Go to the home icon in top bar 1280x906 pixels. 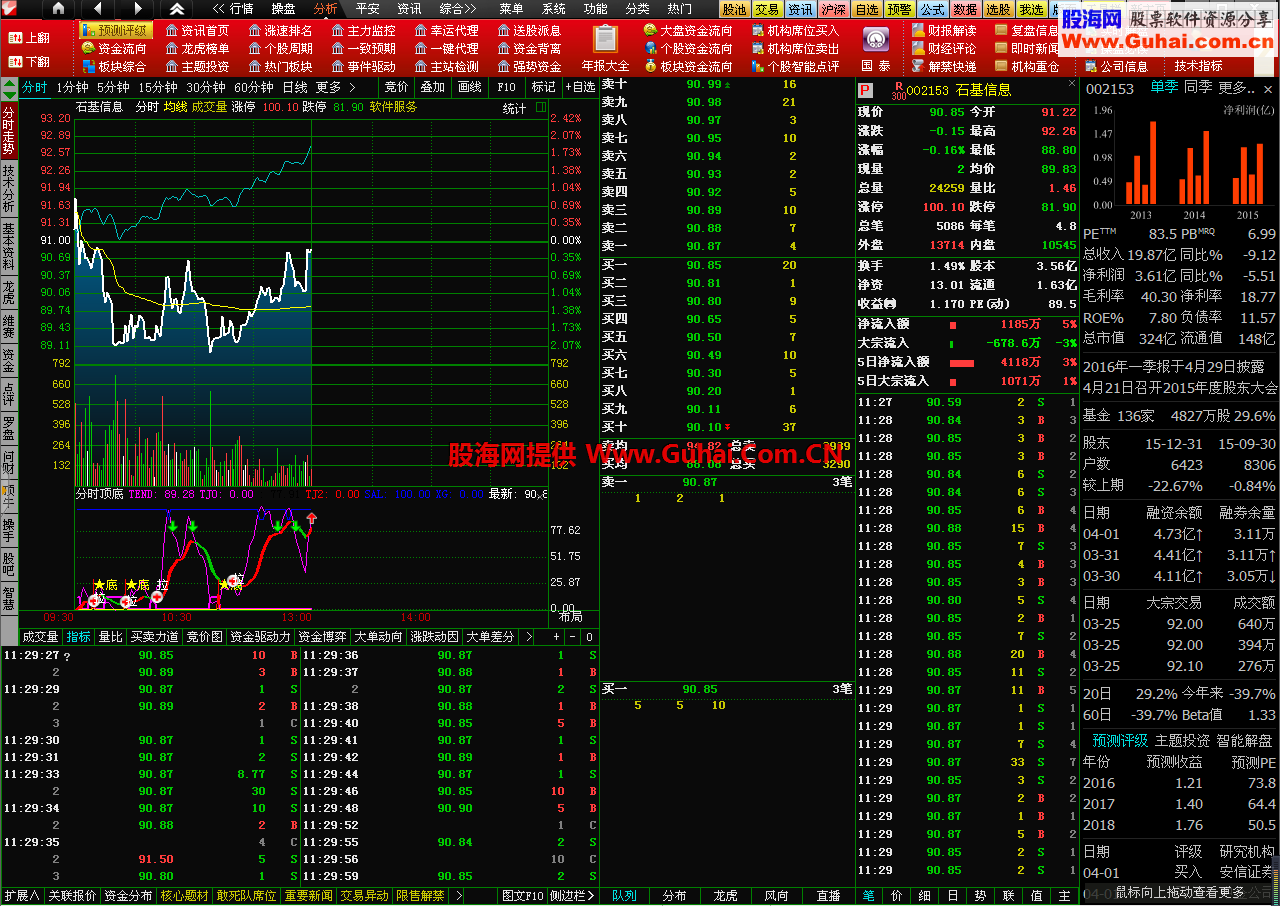coord(59,8)
